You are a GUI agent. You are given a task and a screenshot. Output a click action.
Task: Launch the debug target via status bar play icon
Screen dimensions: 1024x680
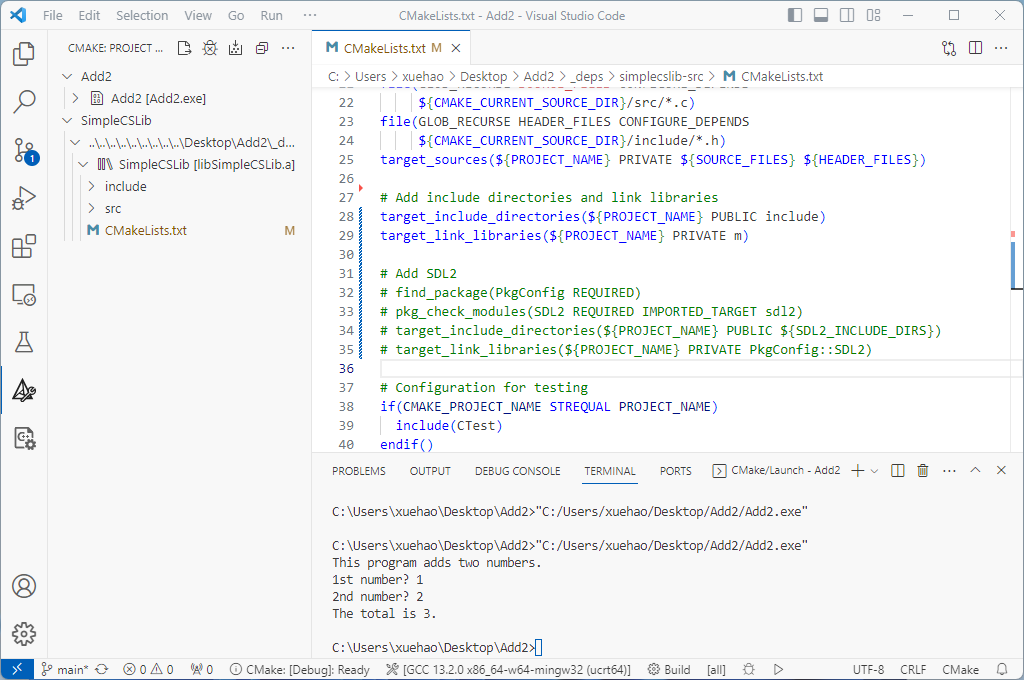point(778,669)
